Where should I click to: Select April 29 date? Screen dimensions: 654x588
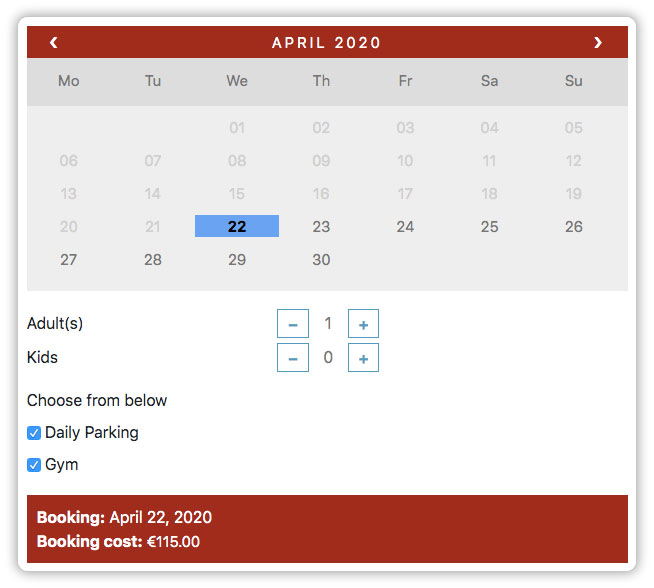point(237,259)
